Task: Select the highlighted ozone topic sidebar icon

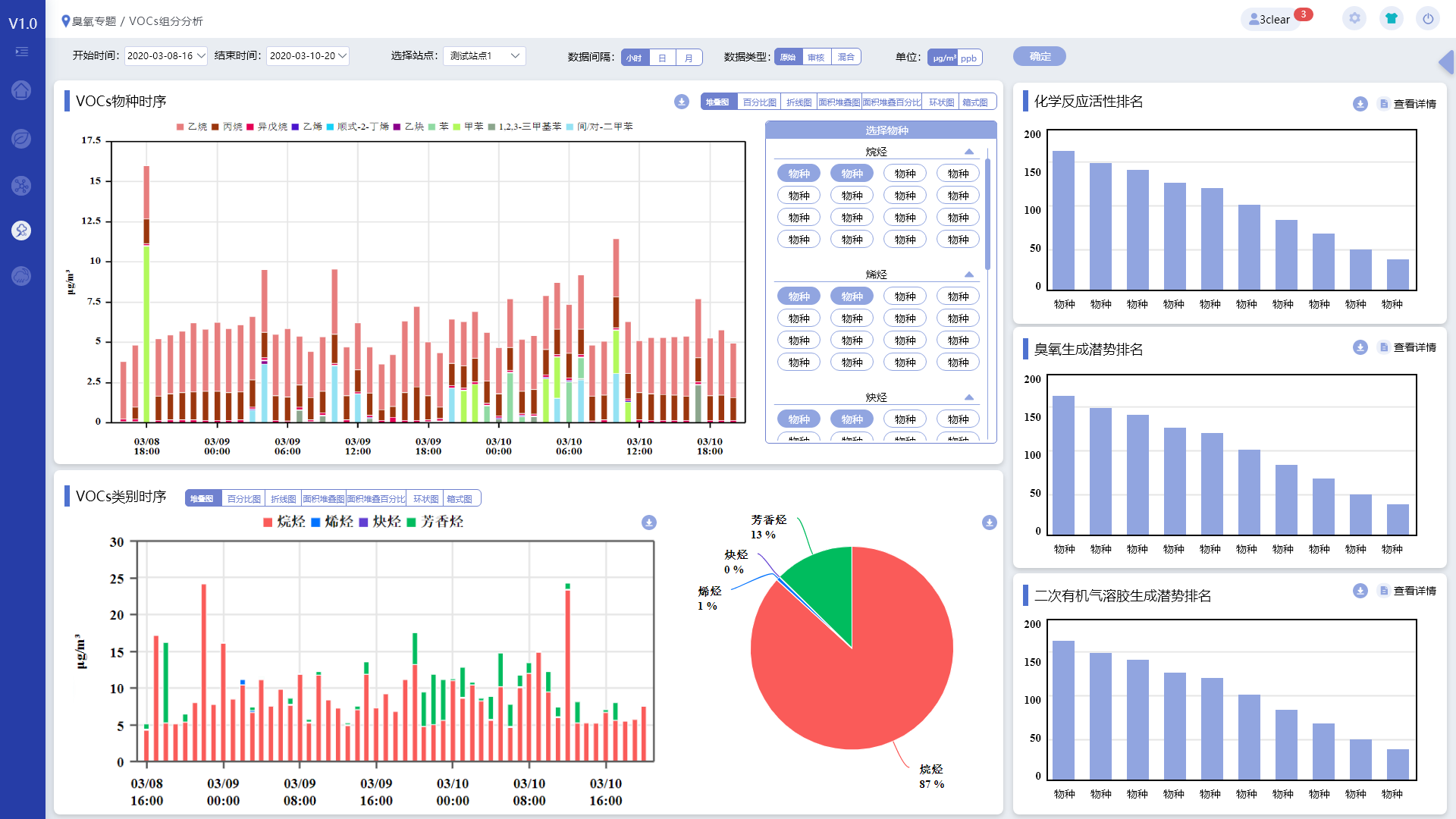Action: coord(21,231)
